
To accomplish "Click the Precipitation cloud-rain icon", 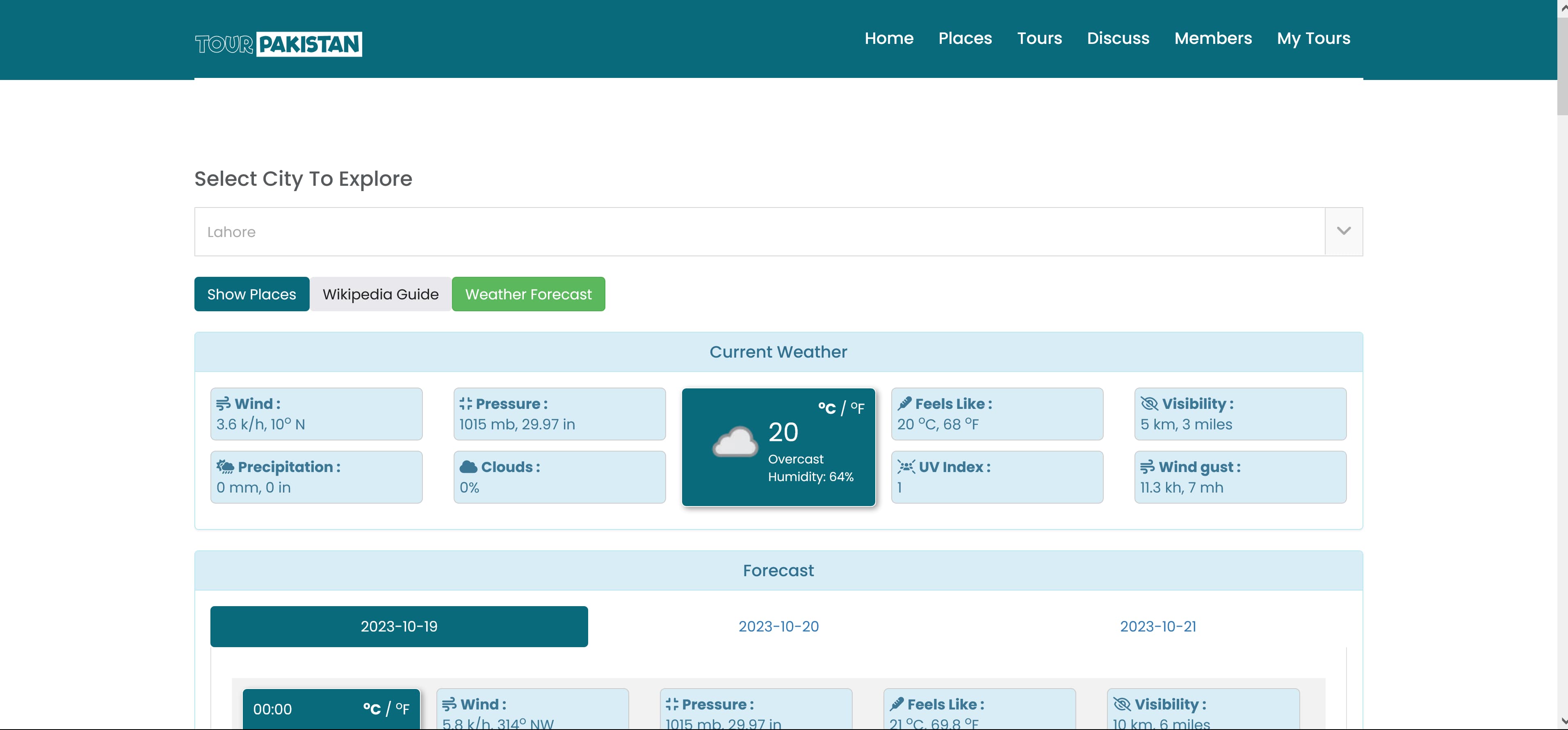I will [225, 467].
